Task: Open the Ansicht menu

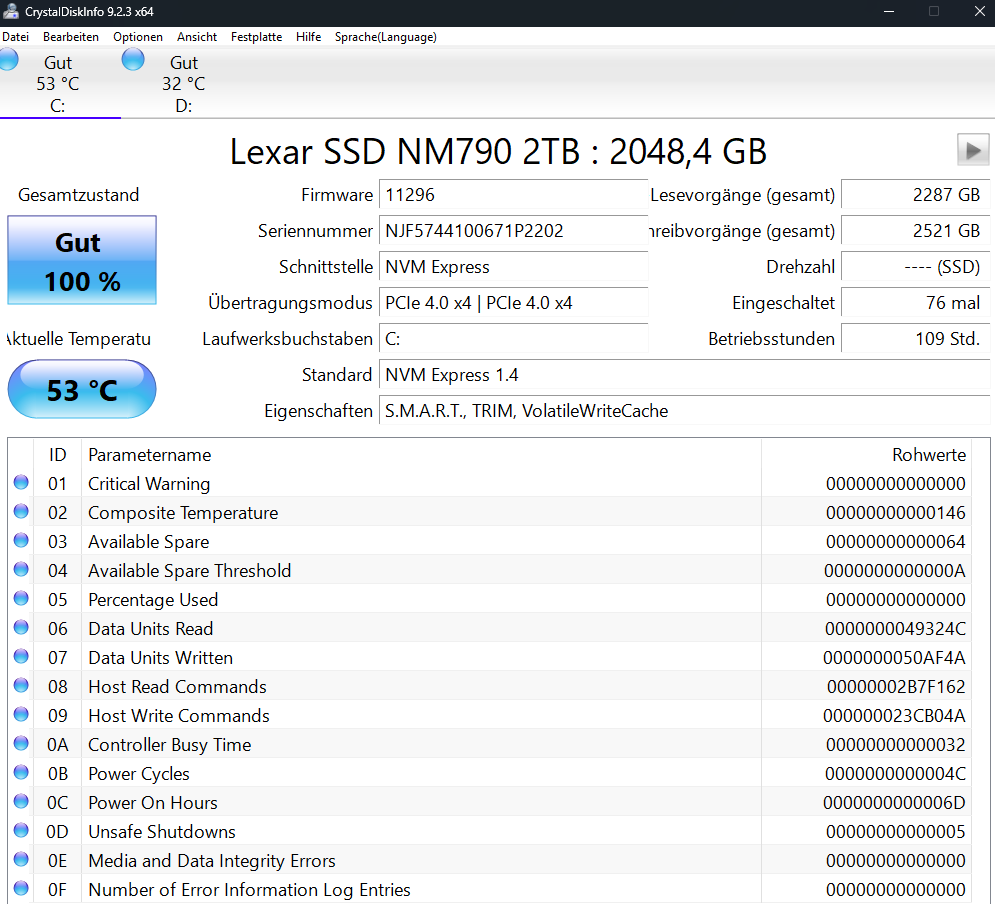Action: (197, 37)
